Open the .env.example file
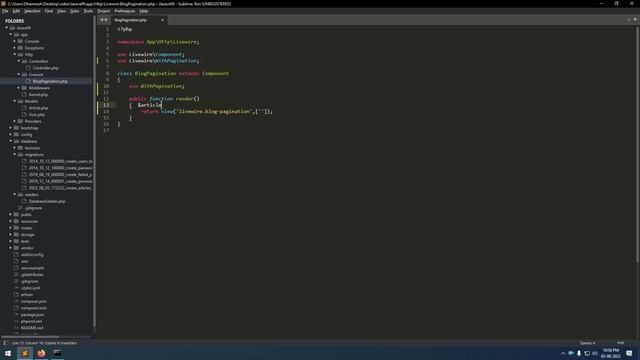The width and height of the screenshot is (640, 360). pyautogui.click(x=32, y=268)
